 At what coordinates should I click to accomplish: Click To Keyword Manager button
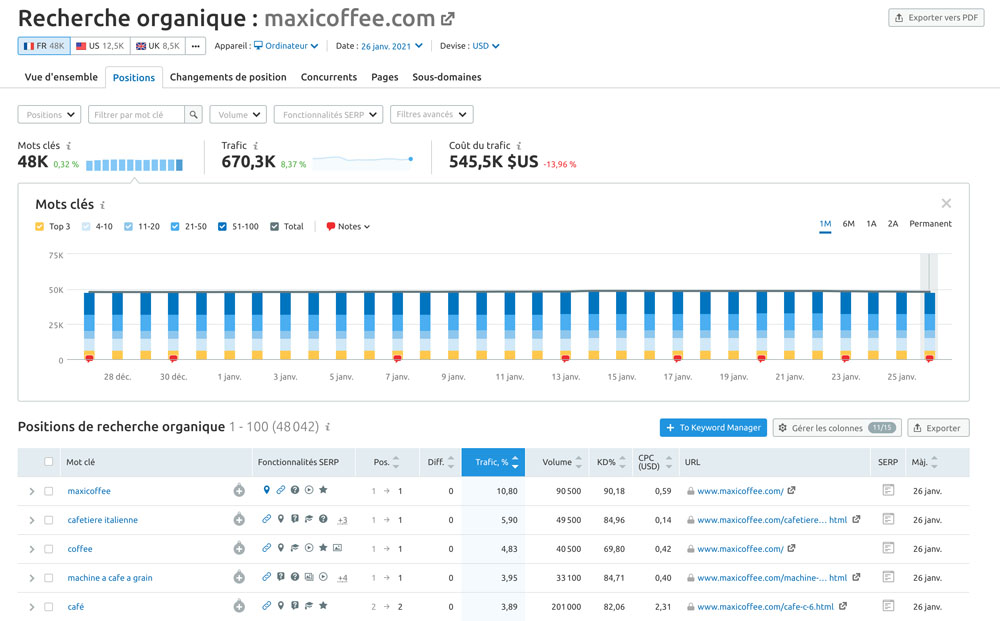pos(714,428)
